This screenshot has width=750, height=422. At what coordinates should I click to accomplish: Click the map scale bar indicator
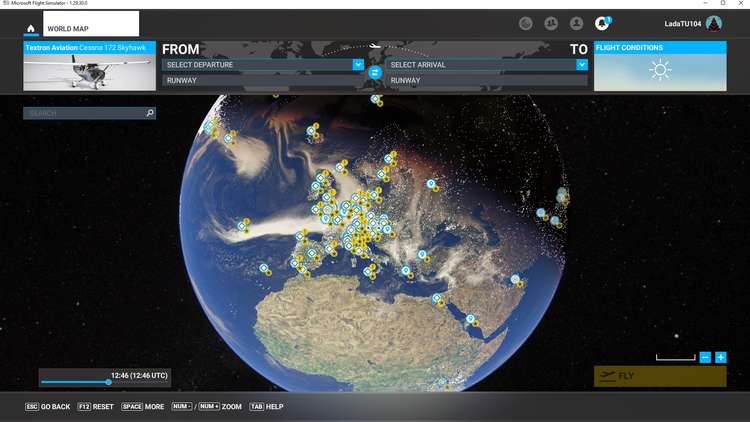(x=675, y=357)
